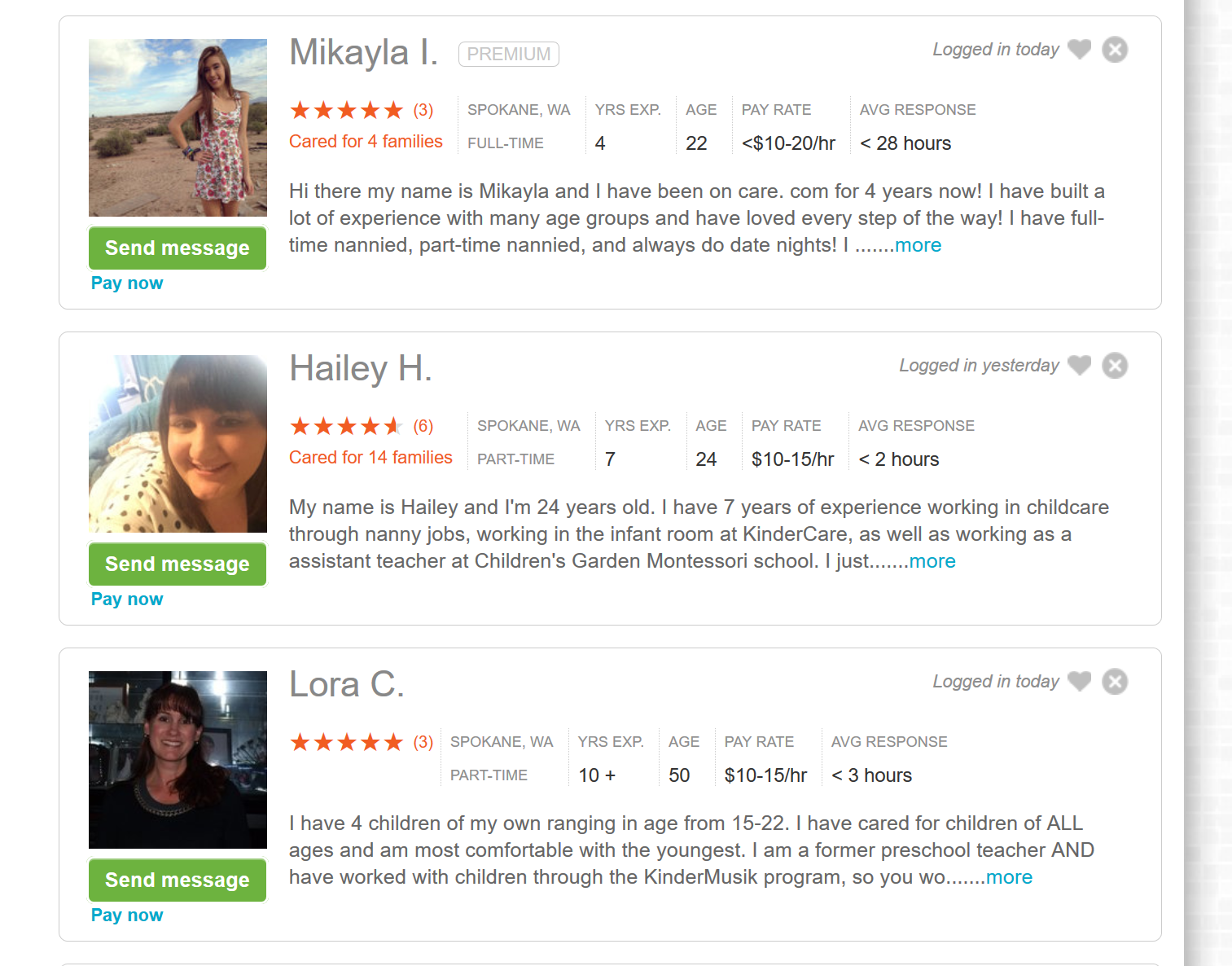Favorite Mikayla I. with heart icon
Image resolution: width=1232 pixels, height=966 pixels.
tap(1079, 50)
